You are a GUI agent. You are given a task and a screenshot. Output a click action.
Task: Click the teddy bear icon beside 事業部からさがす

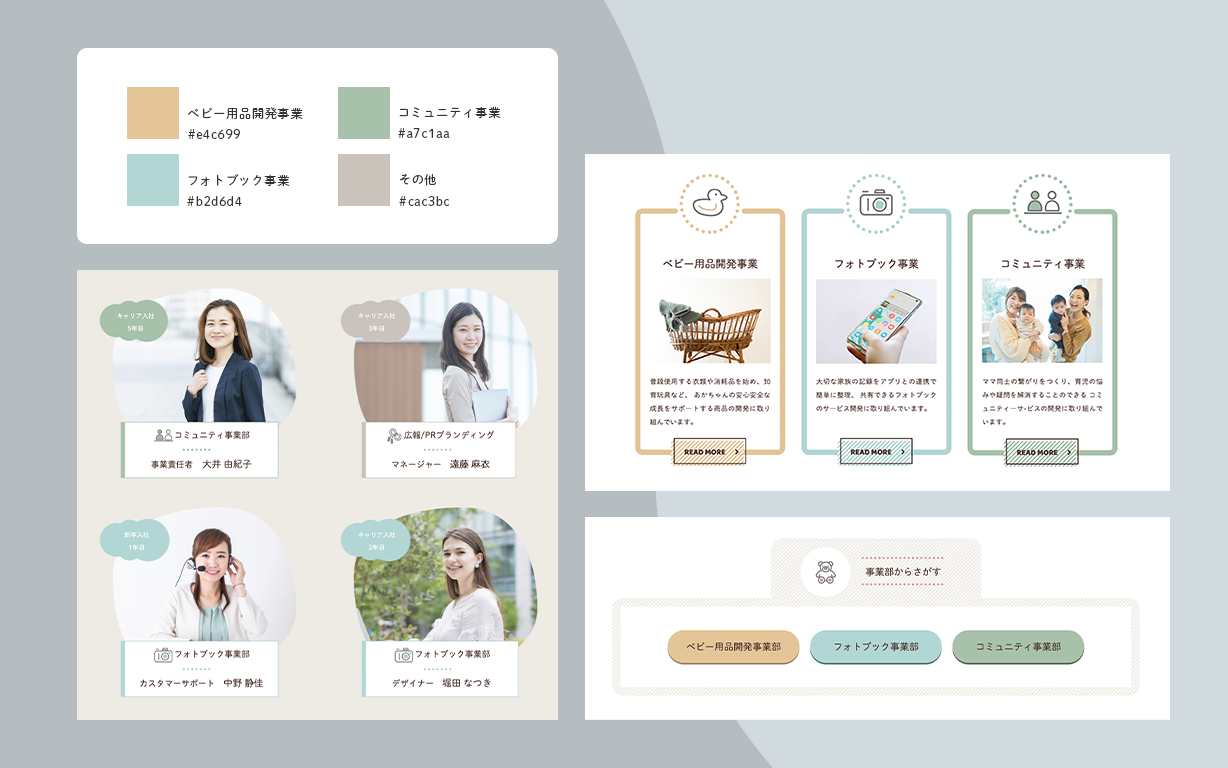coord(826,573)
